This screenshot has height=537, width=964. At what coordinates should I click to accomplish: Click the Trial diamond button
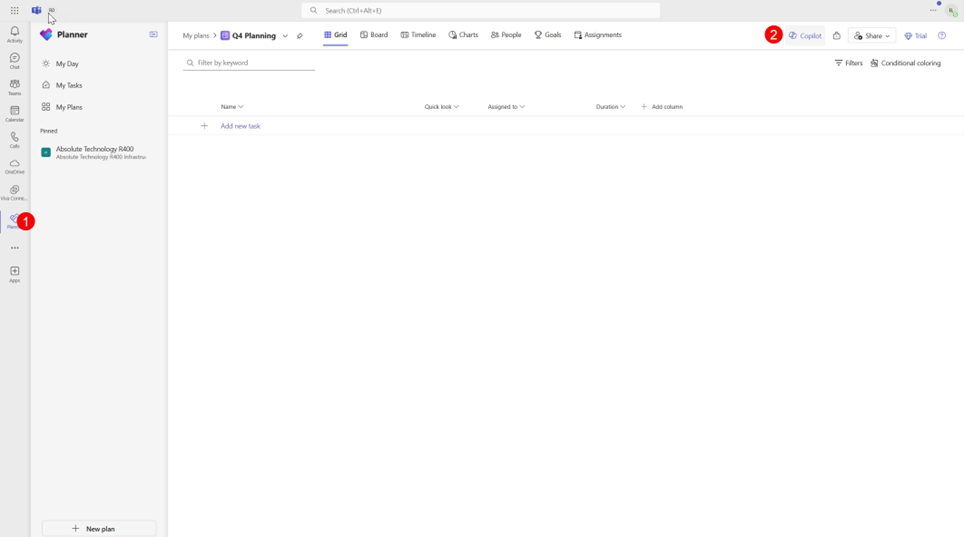(915, 36)
